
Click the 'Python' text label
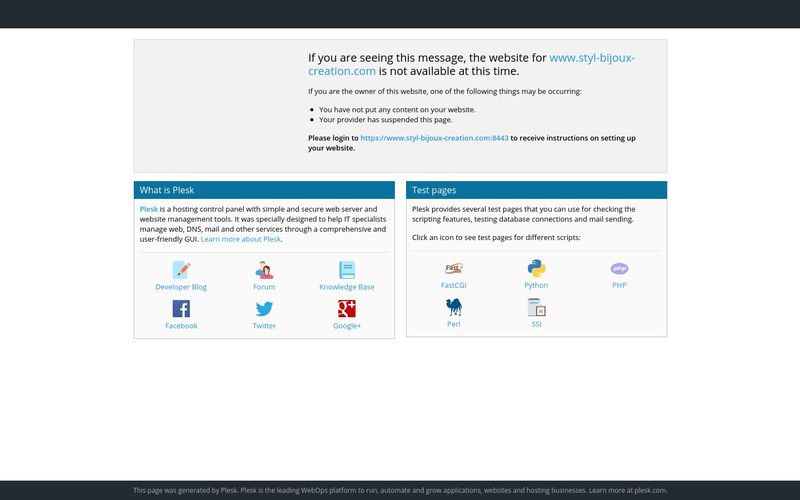pyautogui.click(x=536, y=286)
